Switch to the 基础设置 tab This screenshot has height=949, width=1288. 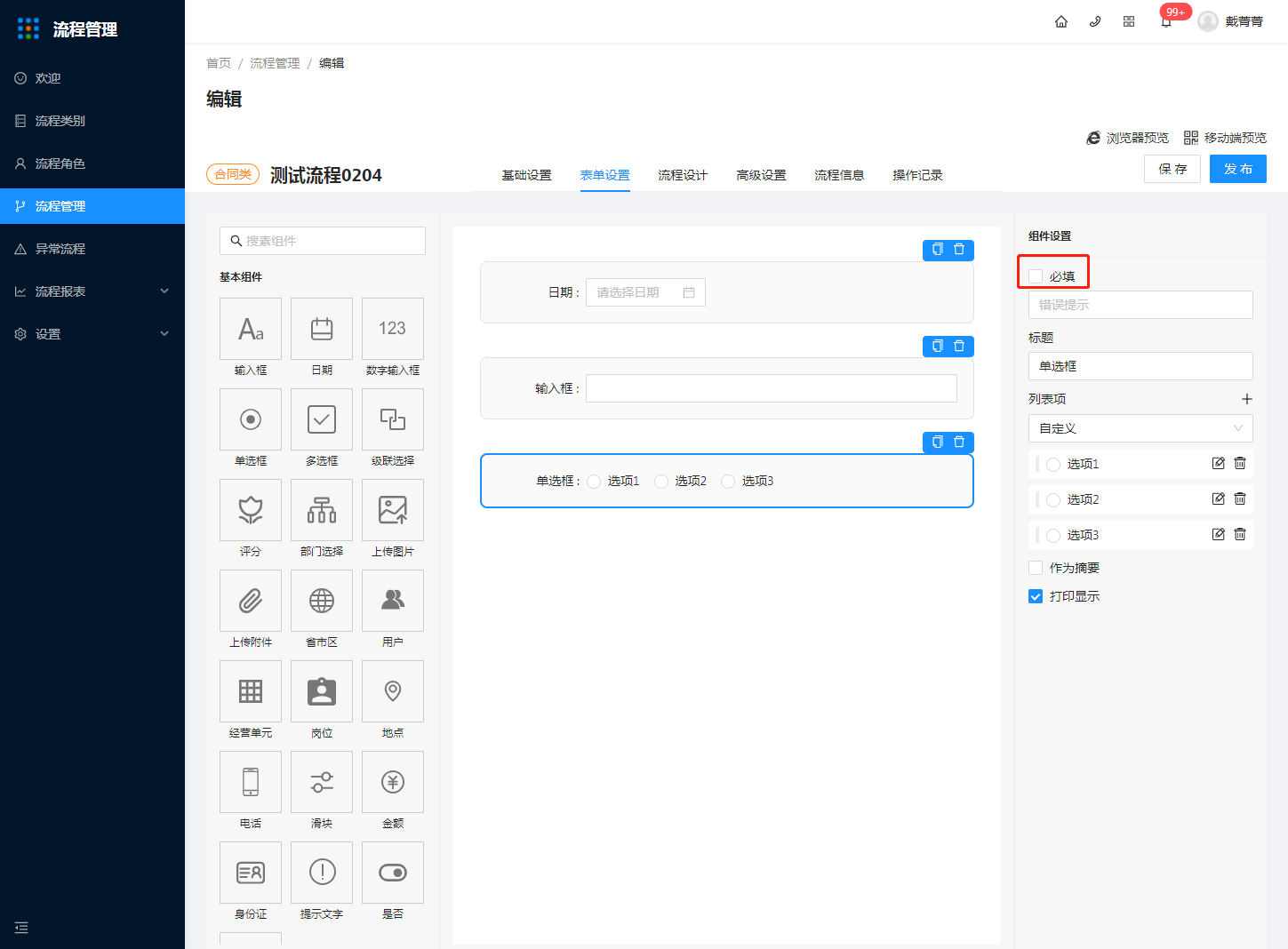[526, 175]
